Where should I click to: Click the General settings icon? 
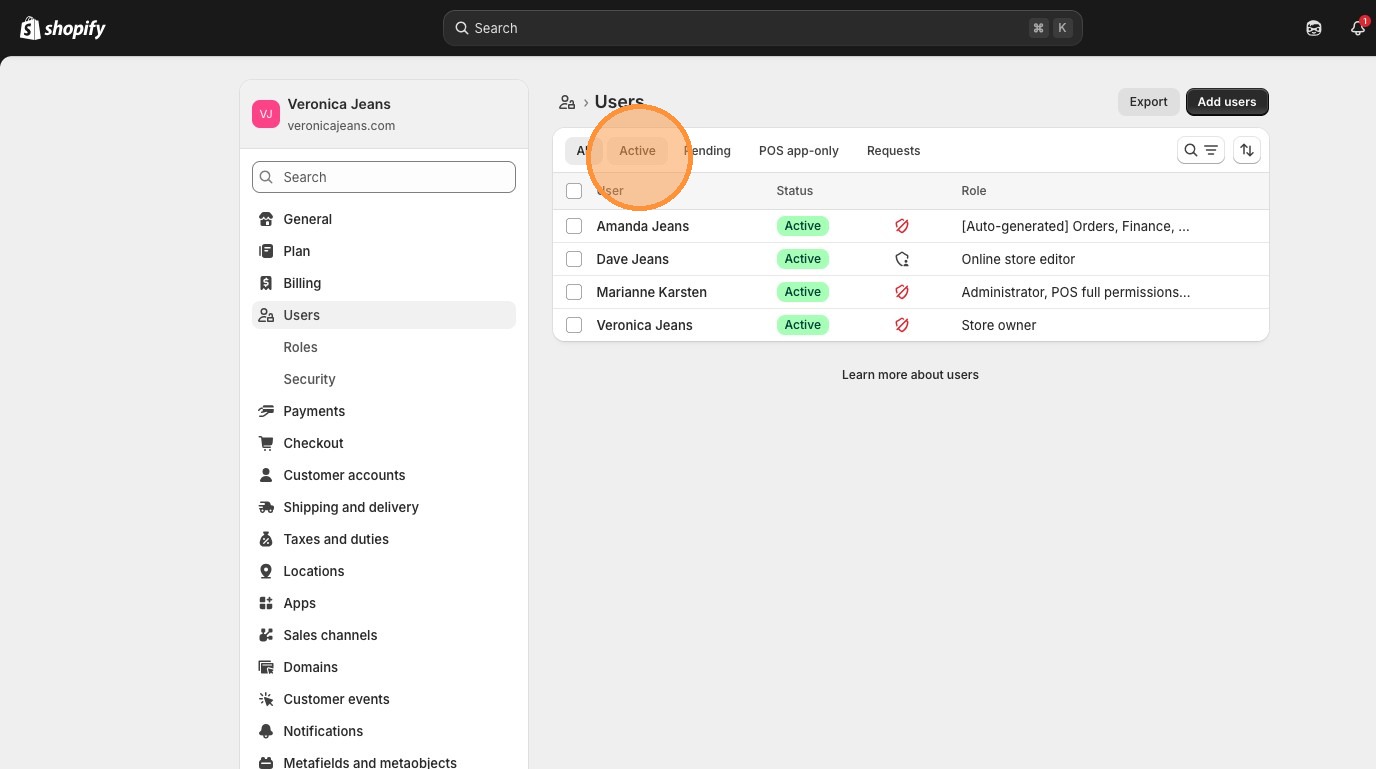266,219
